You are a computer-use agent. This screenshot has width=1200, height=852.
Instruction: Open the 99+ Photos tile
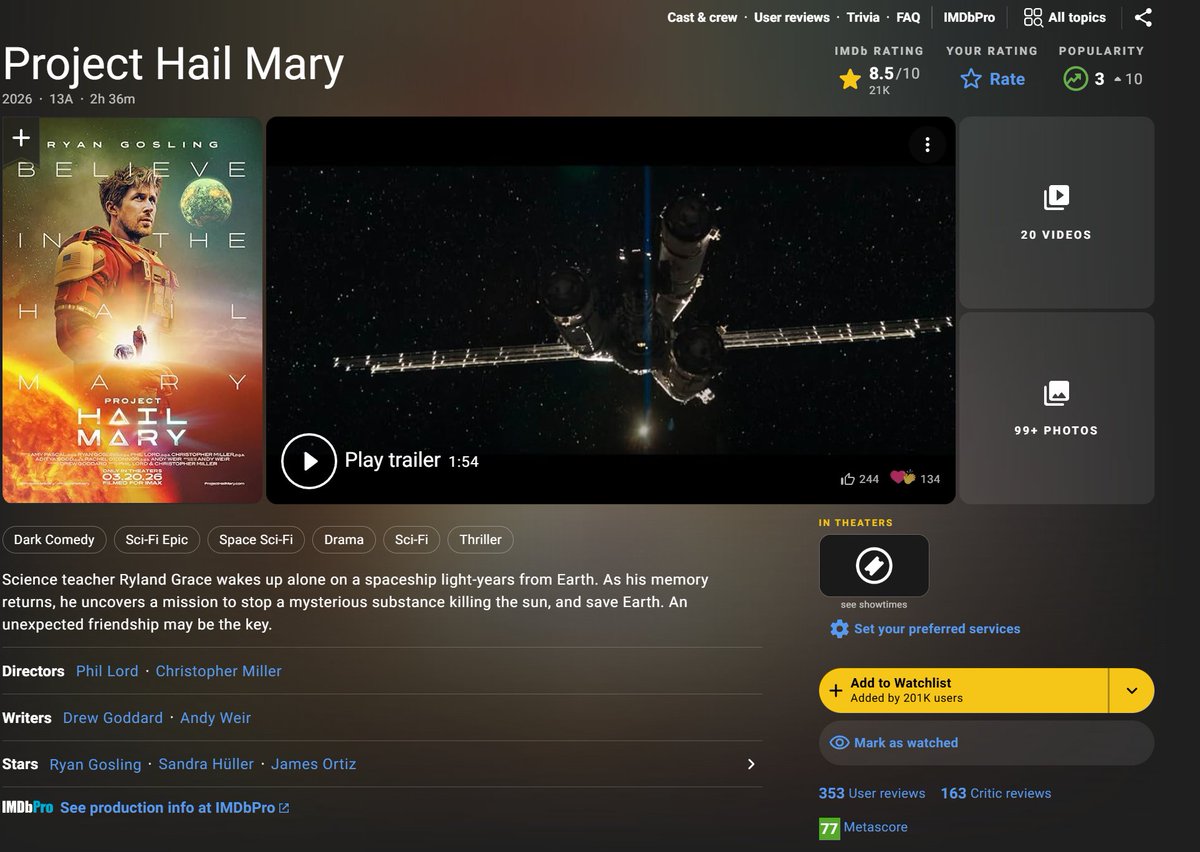pyautogui.click(x=1056, y=408)
